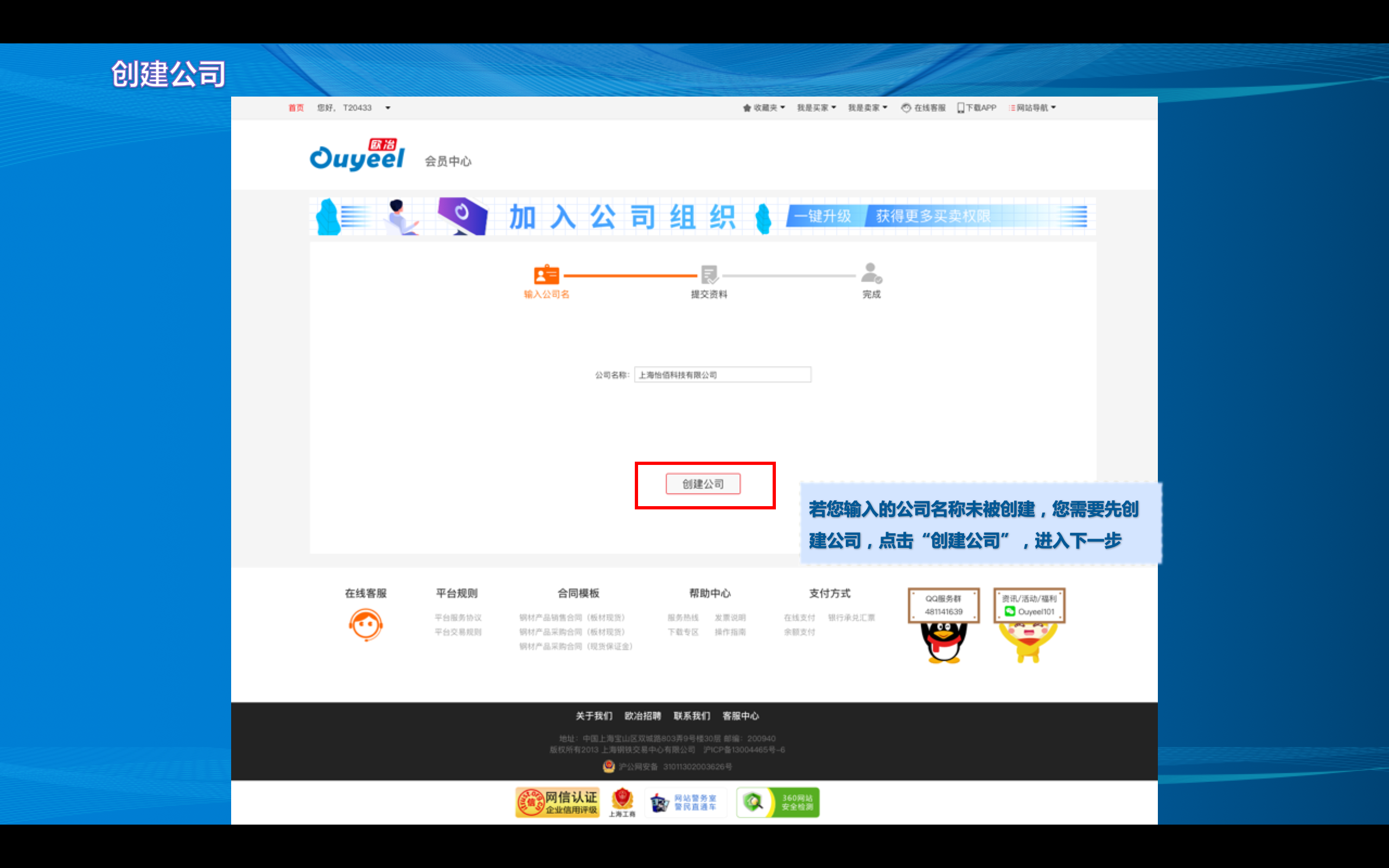
Task: Click the 网信认证 credit badge
Action: [557, 802]
